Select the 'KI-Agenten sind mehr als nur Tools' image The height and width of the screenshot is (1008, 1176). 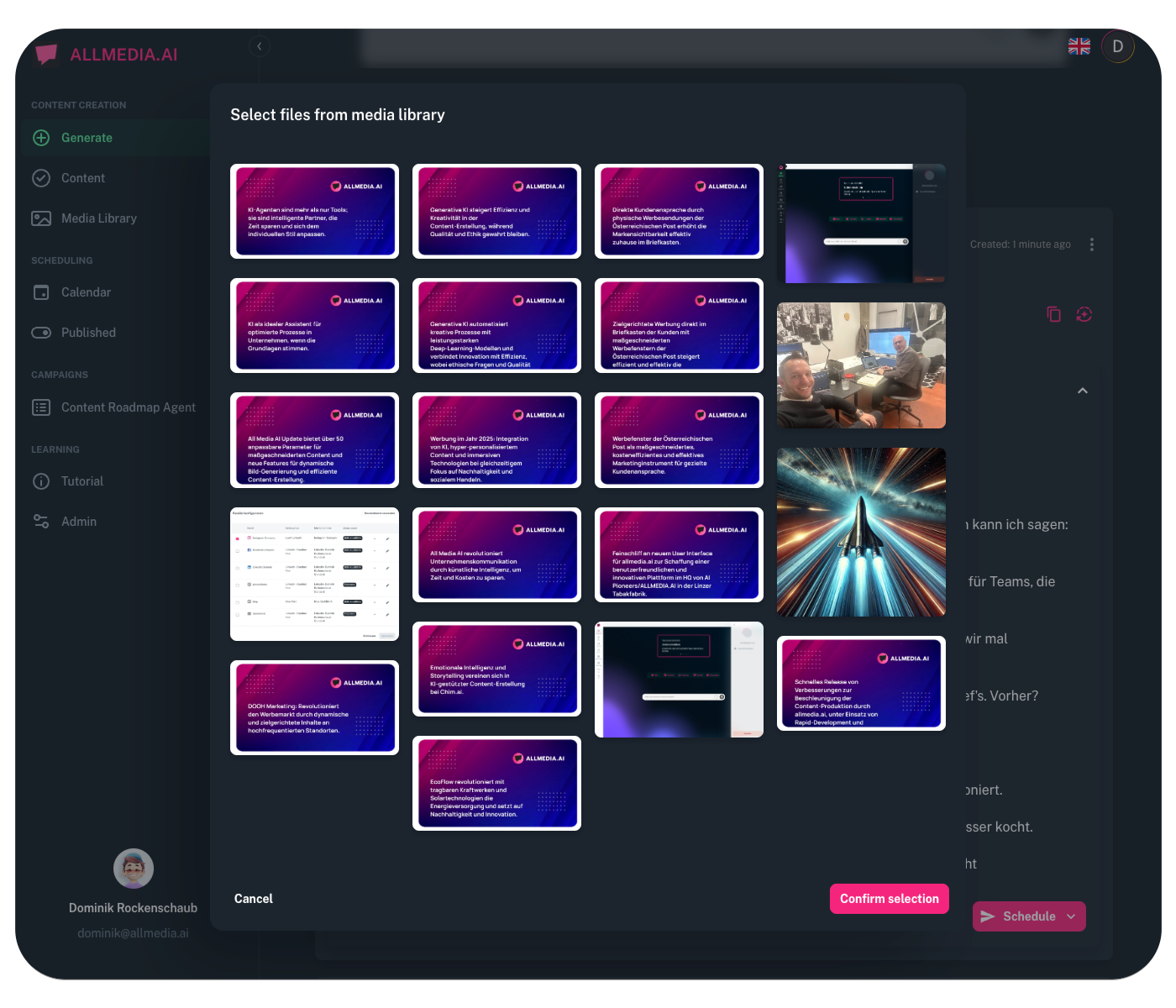pyautogui.click(x=314, y=211)
